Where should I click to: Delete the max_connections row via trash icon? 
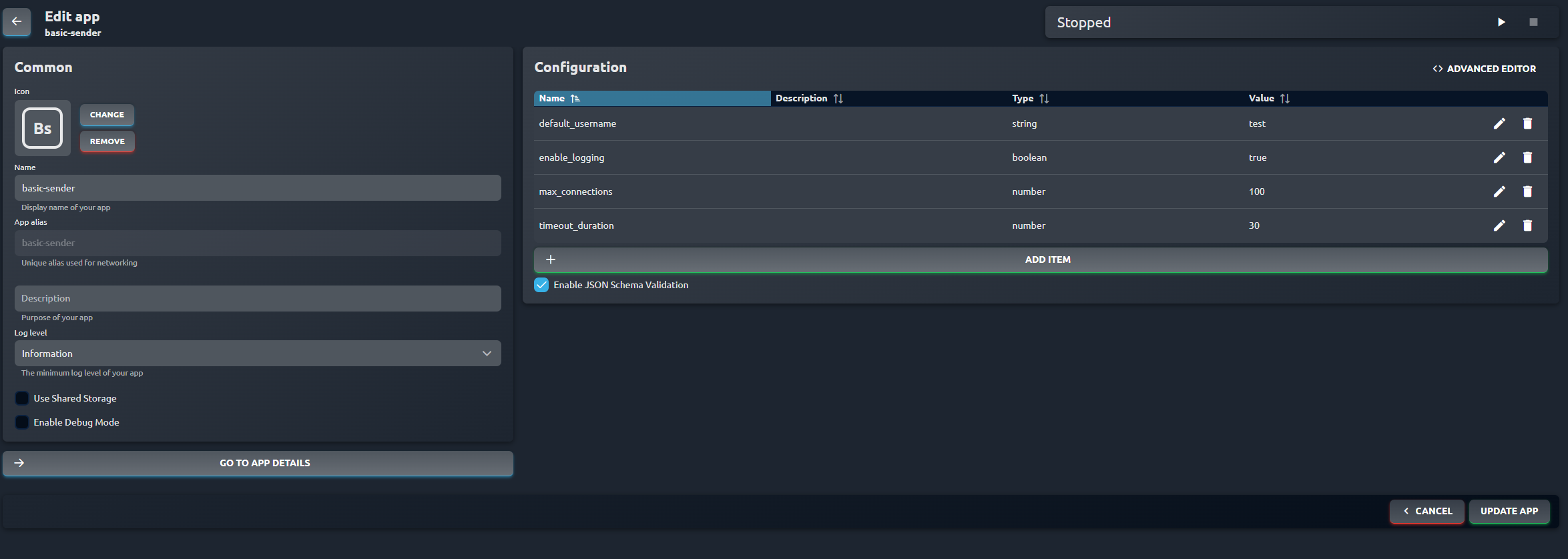click(x=1527, y=191)
